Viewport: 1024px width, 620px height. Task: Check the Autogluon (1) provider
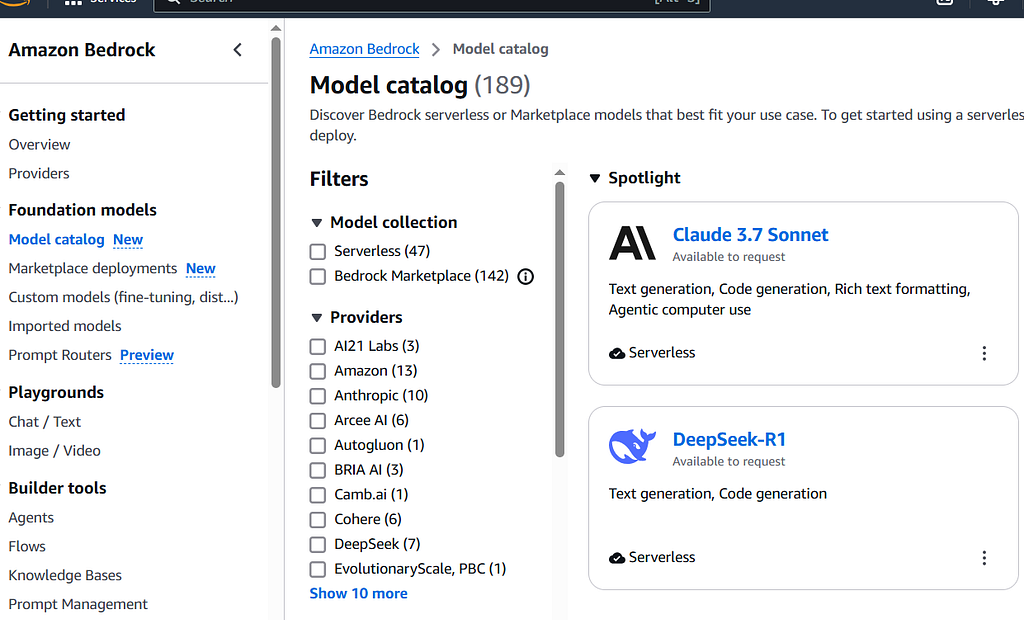coord(318,446)
